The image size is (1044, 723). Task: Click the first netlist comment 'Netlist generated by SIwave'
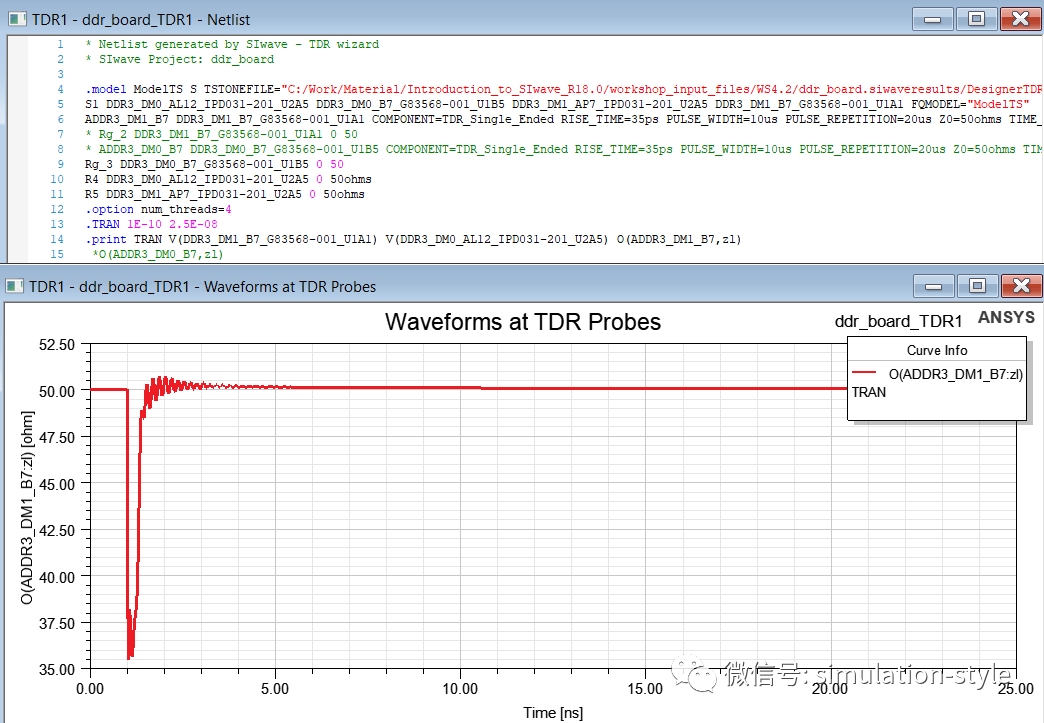pyautogui.click(x=232, y=44)
